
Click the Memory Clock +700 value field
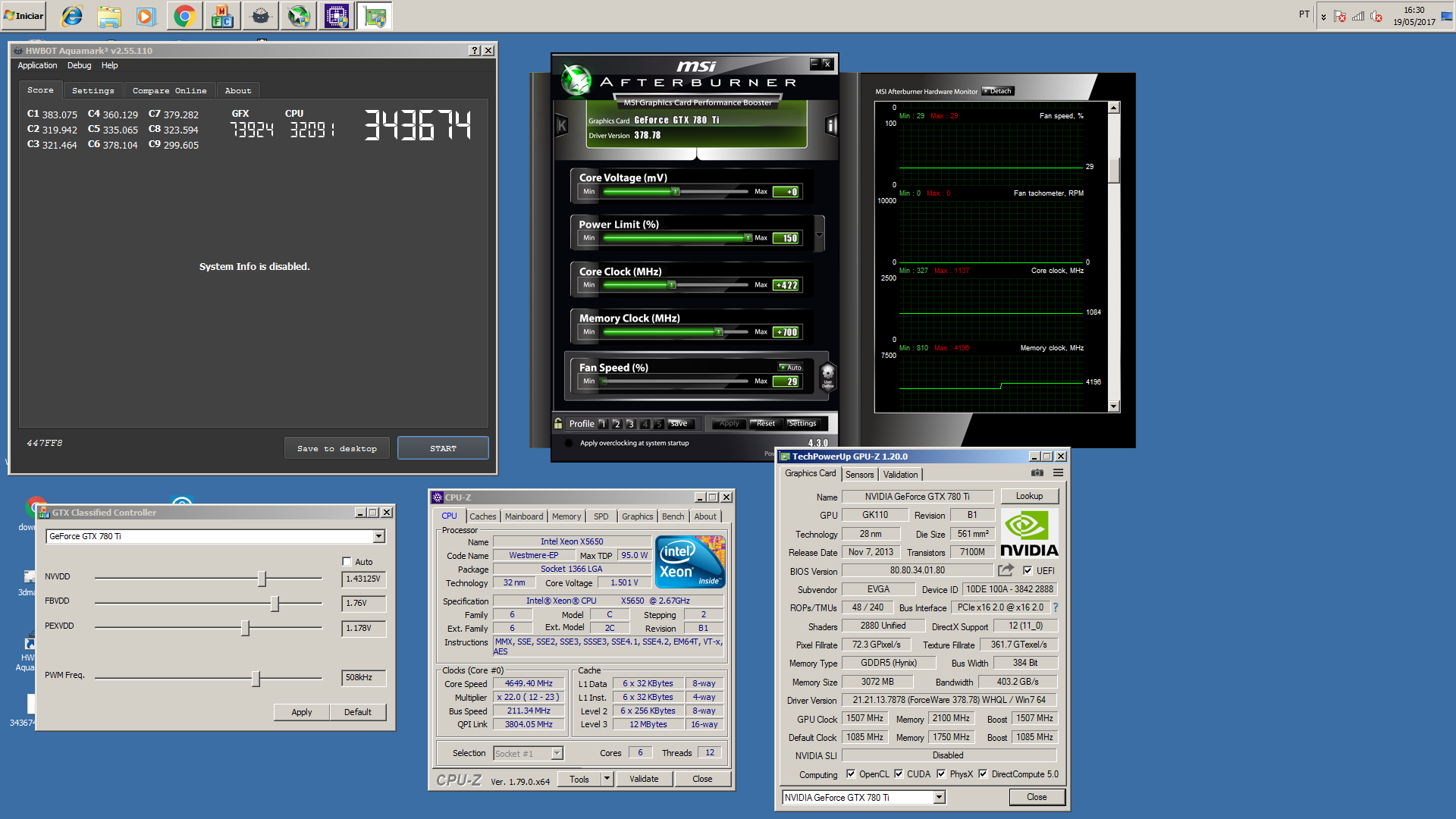click(x=786, y=332)
